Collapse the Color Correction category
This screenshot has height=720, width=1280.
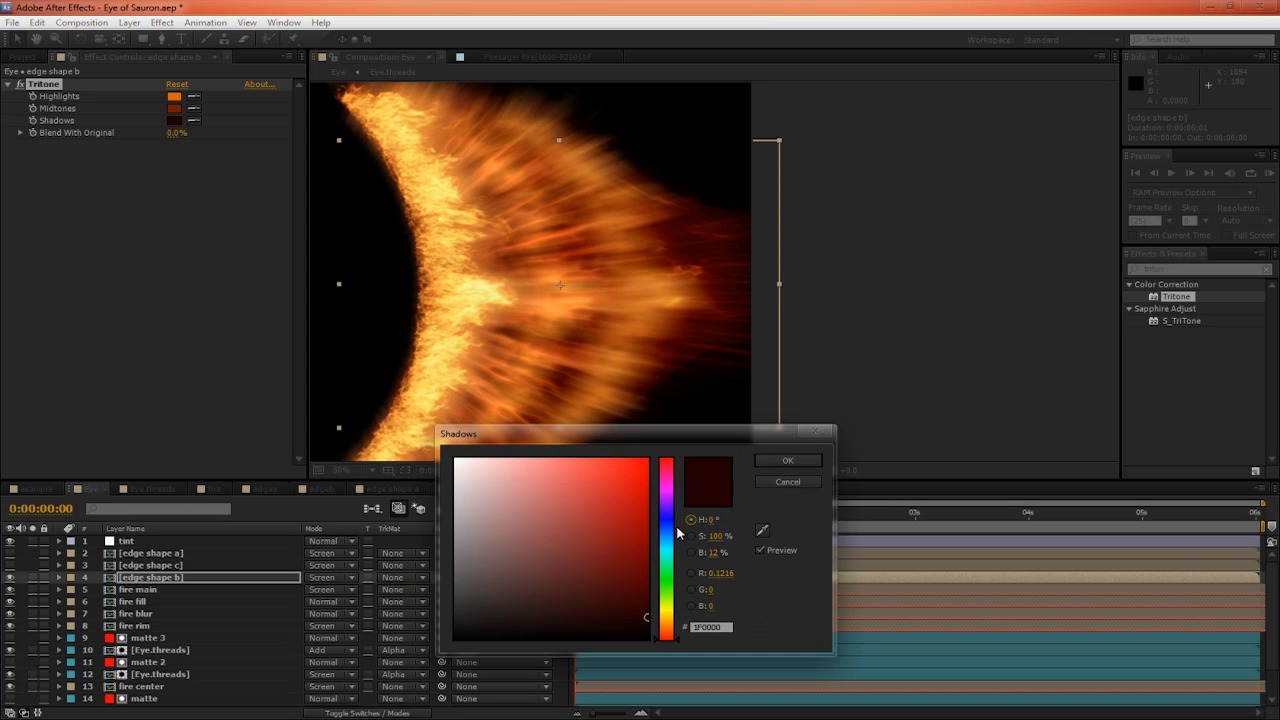1129,285
